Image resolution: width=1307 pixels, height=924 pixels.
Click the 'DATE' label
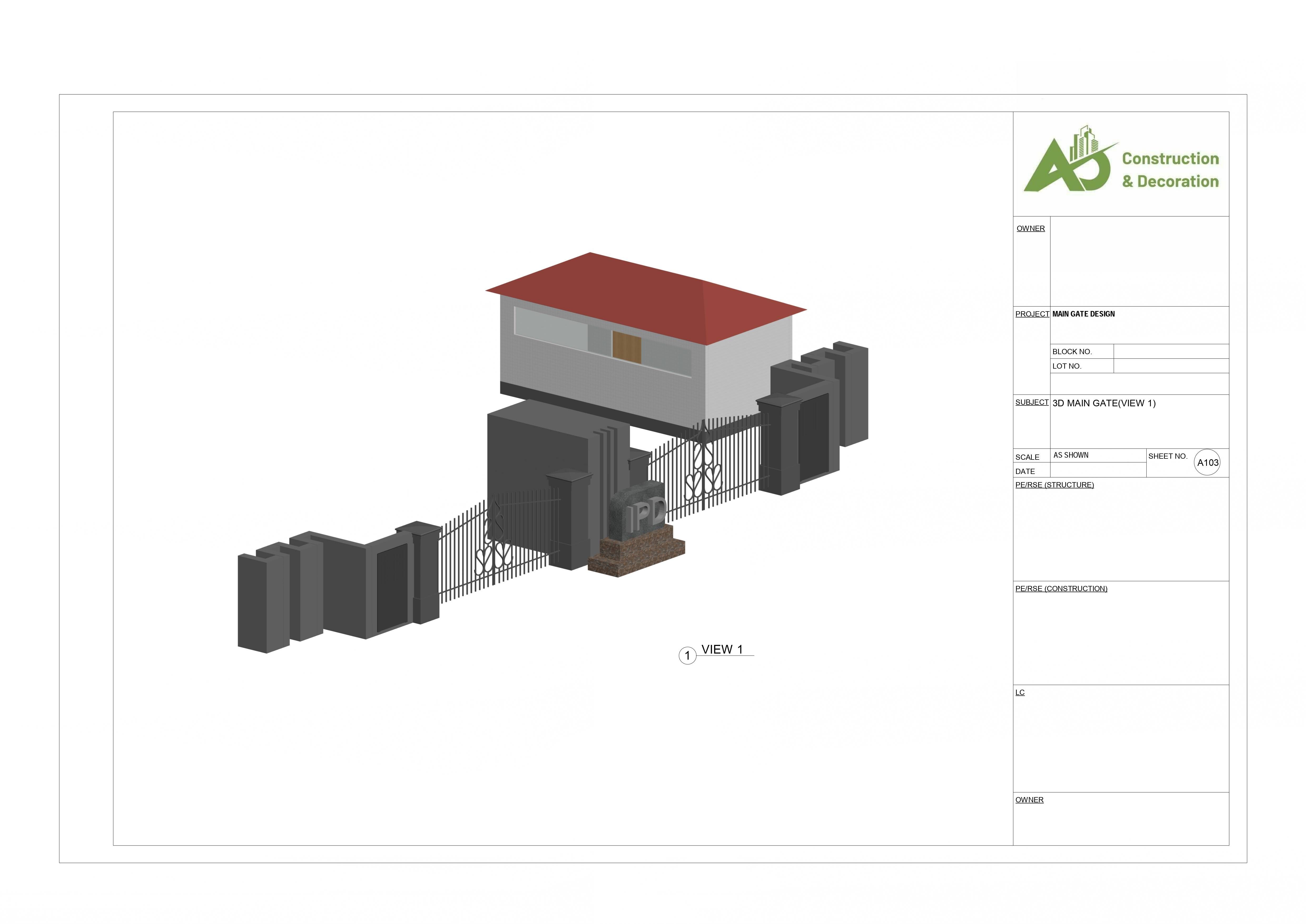1025,471
